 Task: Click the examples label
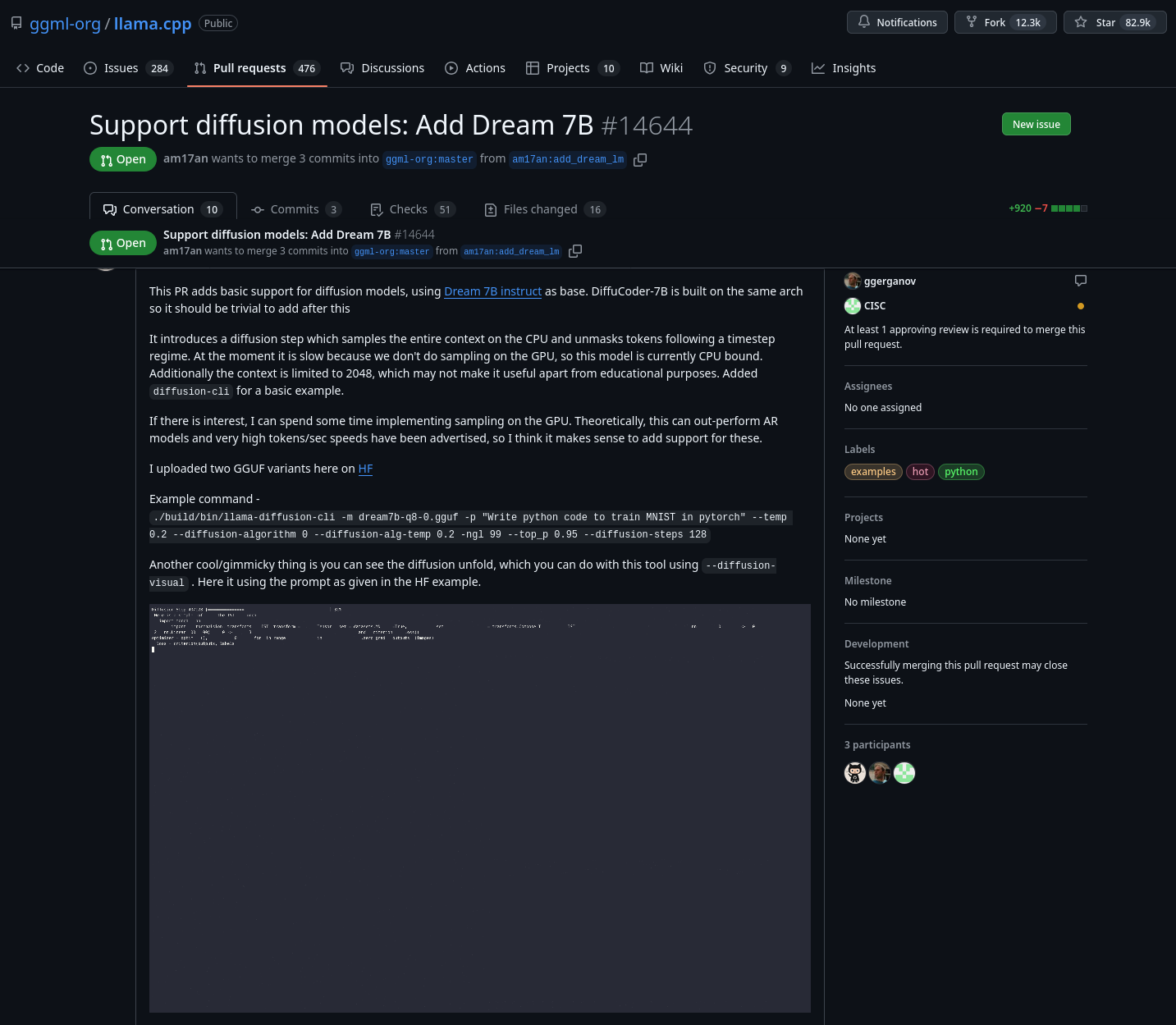coord(873,472)
